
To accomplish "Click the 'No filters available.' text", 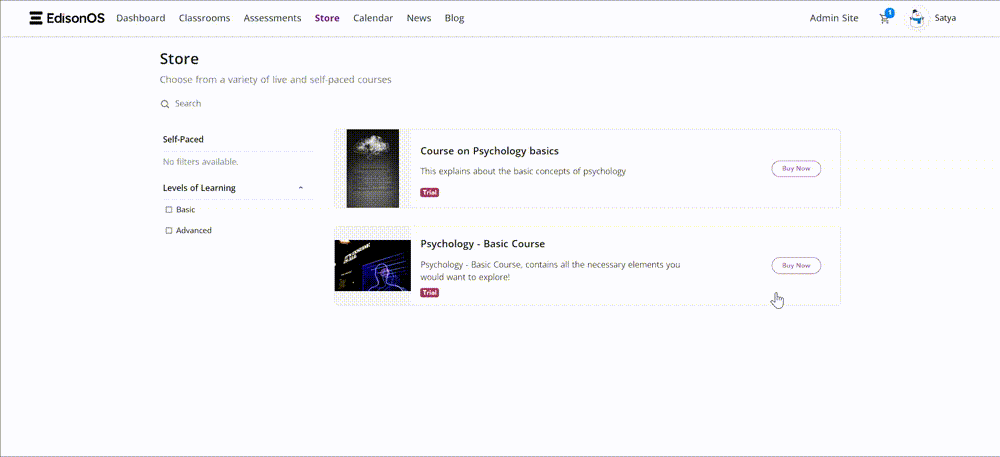I will pyautogui.click(x=200, y=162).
